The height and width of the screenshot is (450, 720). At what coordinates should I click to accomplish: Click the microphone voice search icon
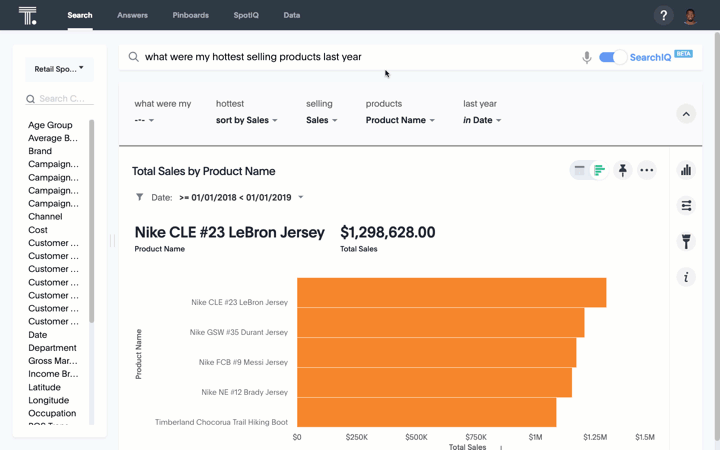point(586,57)
